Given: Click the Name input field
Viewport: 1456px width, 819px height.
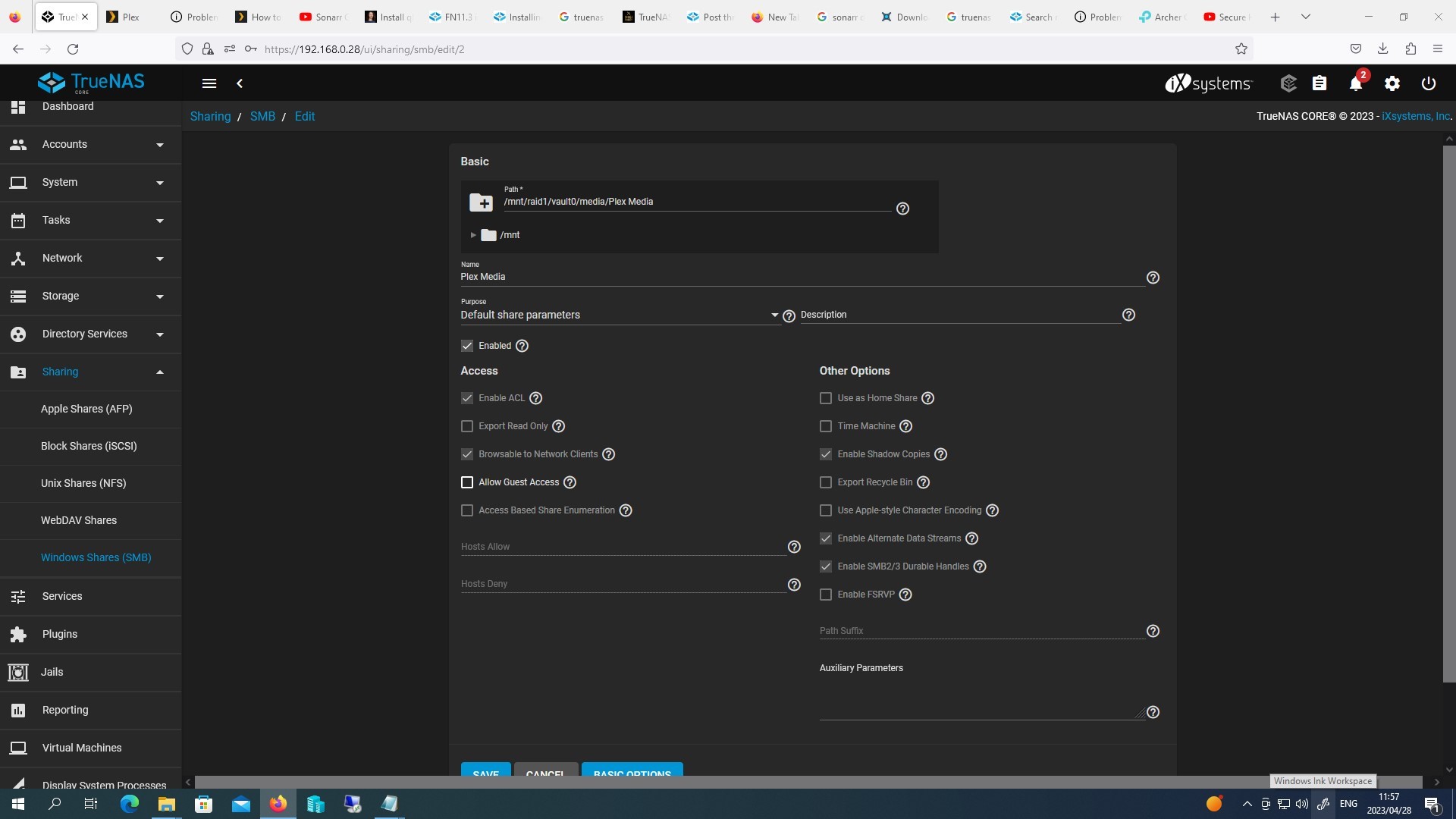Looking at the screenshot, I should 802,277.
